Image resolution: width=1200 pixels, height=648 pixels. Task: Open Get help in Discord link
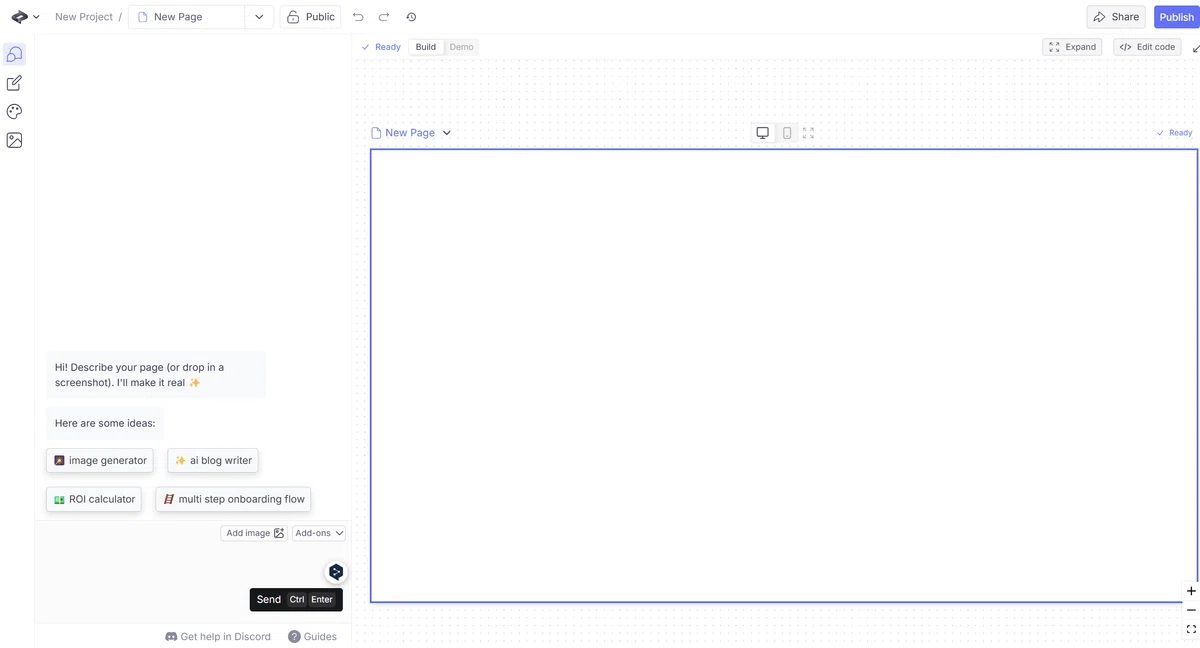click(218, 636)
